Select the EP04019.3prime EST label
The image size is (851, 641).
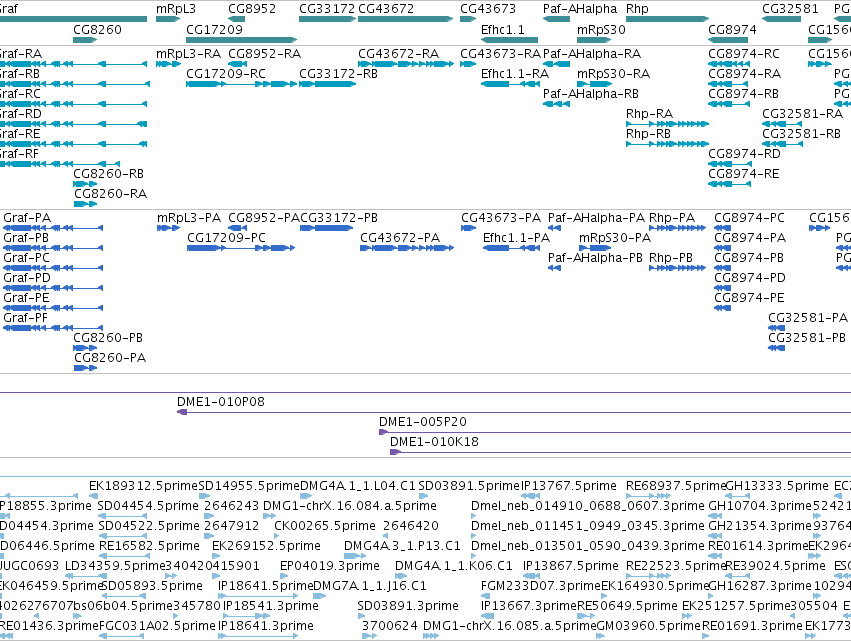tap(330, 566)
